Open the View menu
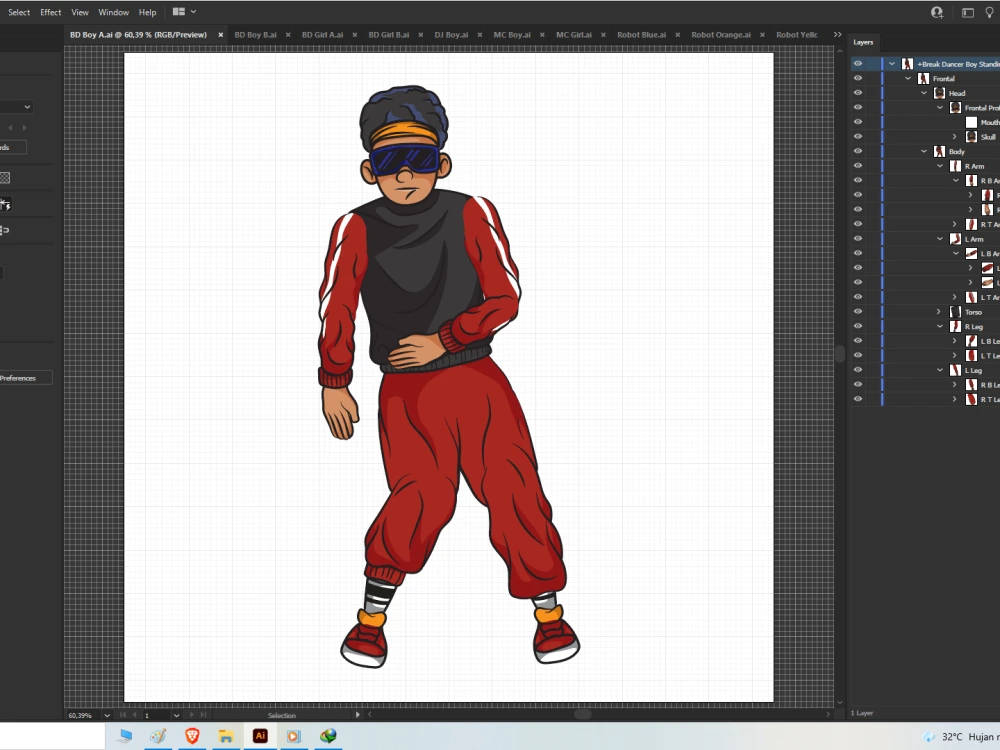The height and width of the screenshot is (750, 1000). tap(80, 12)
